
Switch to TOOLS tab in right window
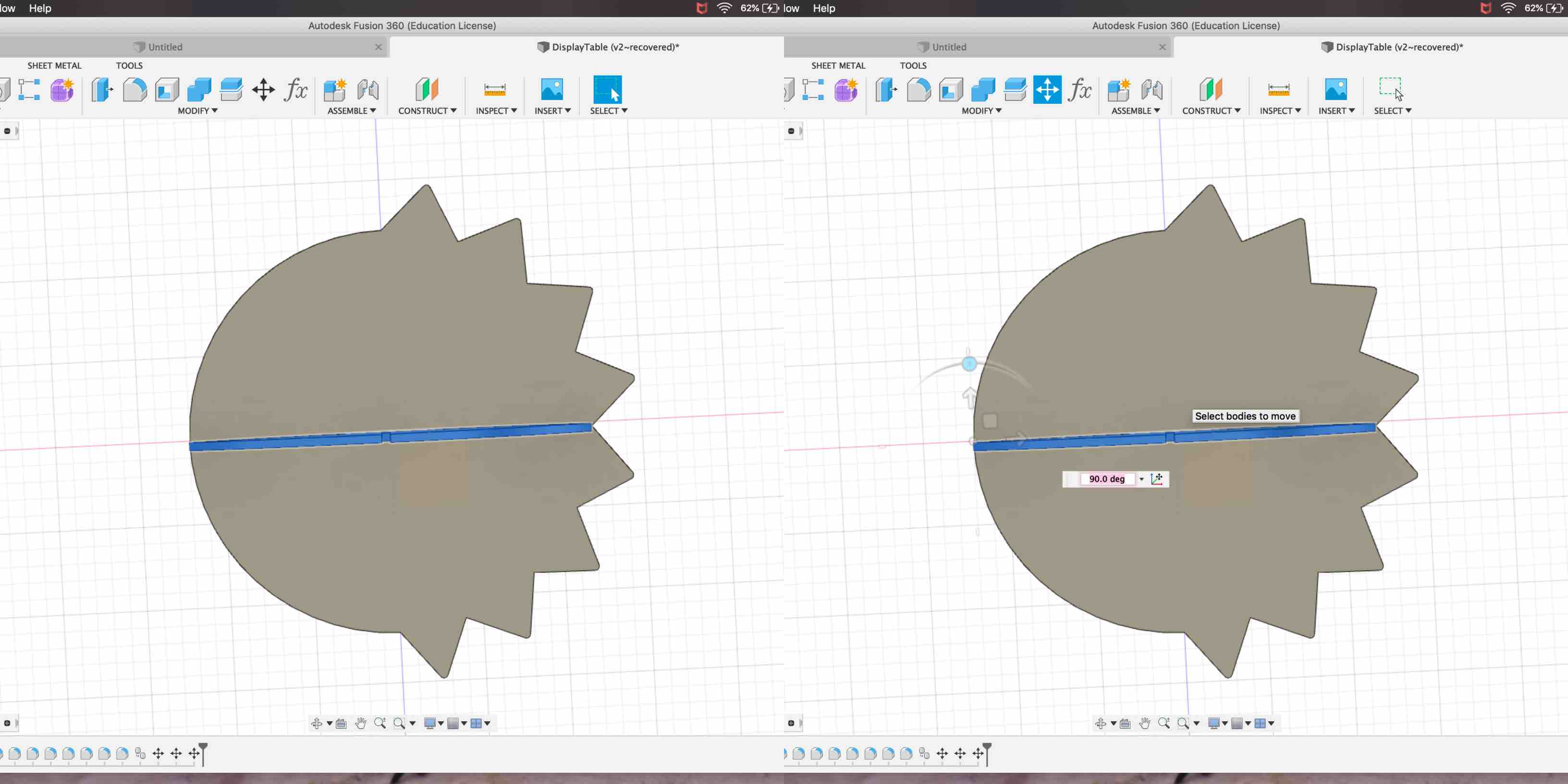[x=913, y=65]
